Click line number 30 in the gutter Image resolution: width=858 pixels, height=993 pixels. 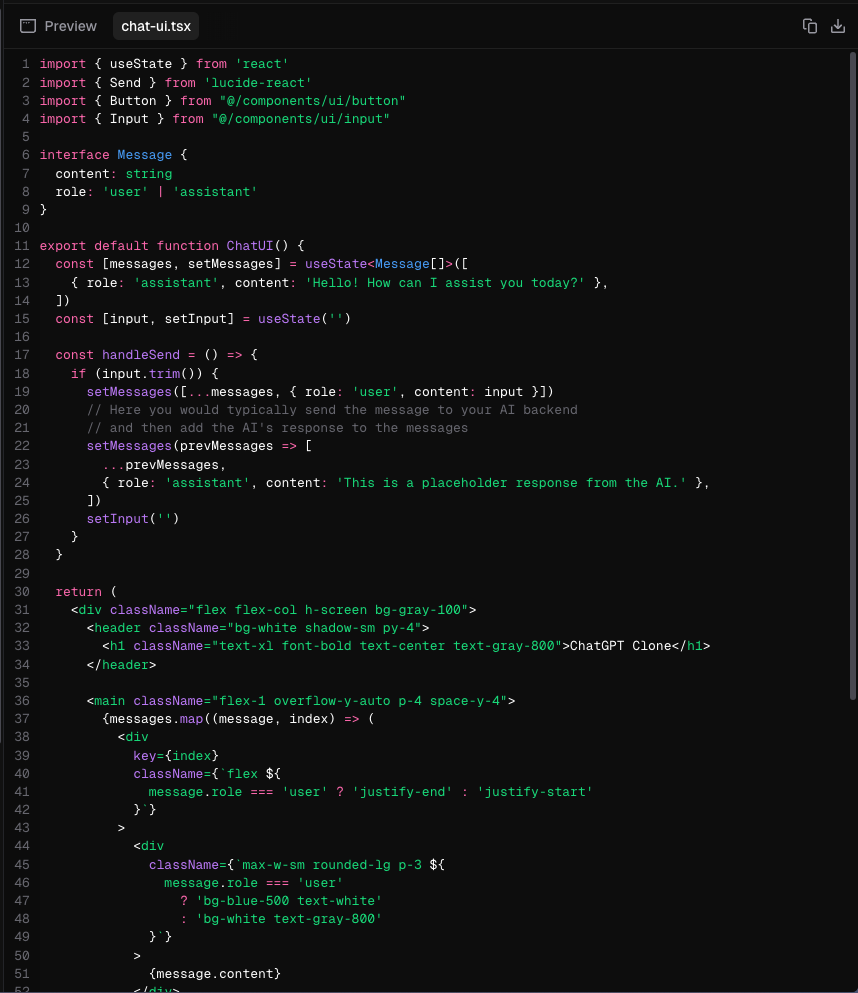22,591
